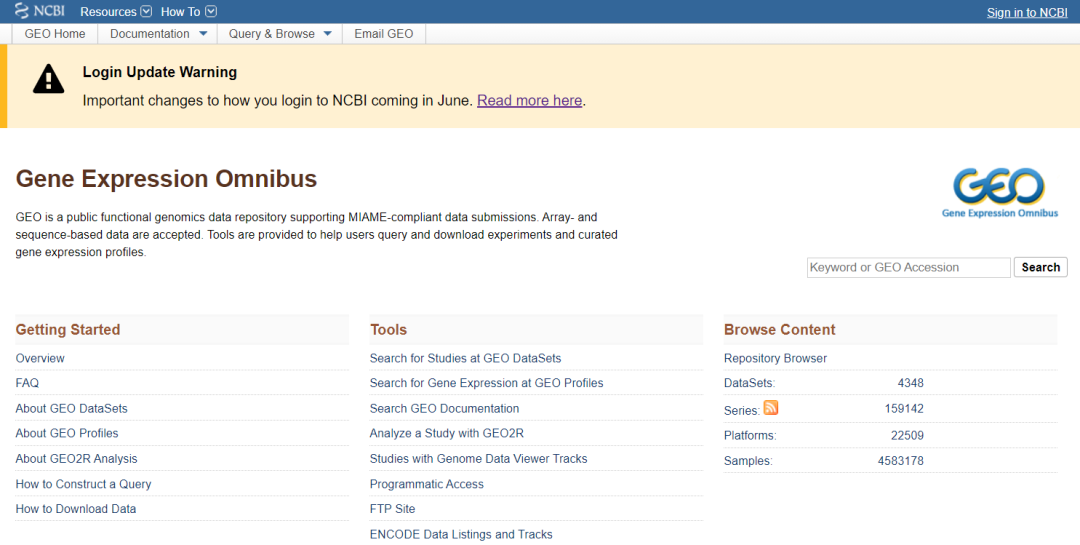
Task: Open About GEO Profiles
Action: tap(67, 433)
